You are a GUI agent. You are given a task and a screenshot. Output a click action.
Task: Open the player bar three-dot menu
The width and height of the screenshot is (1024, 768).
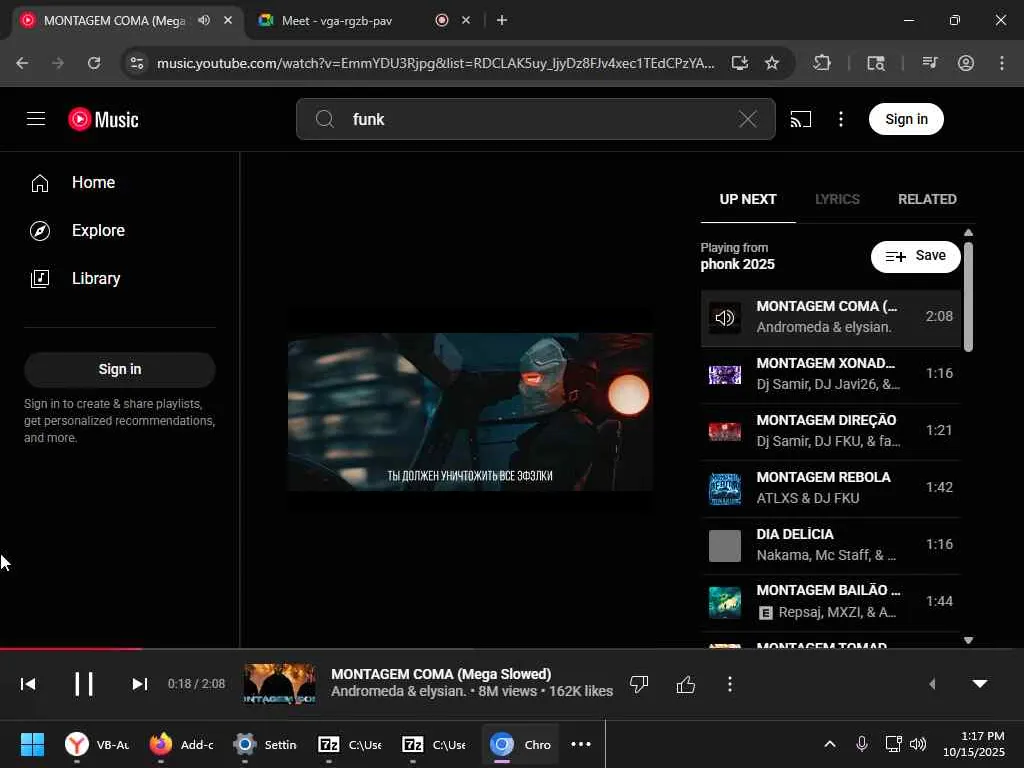[x=729, y=684]
